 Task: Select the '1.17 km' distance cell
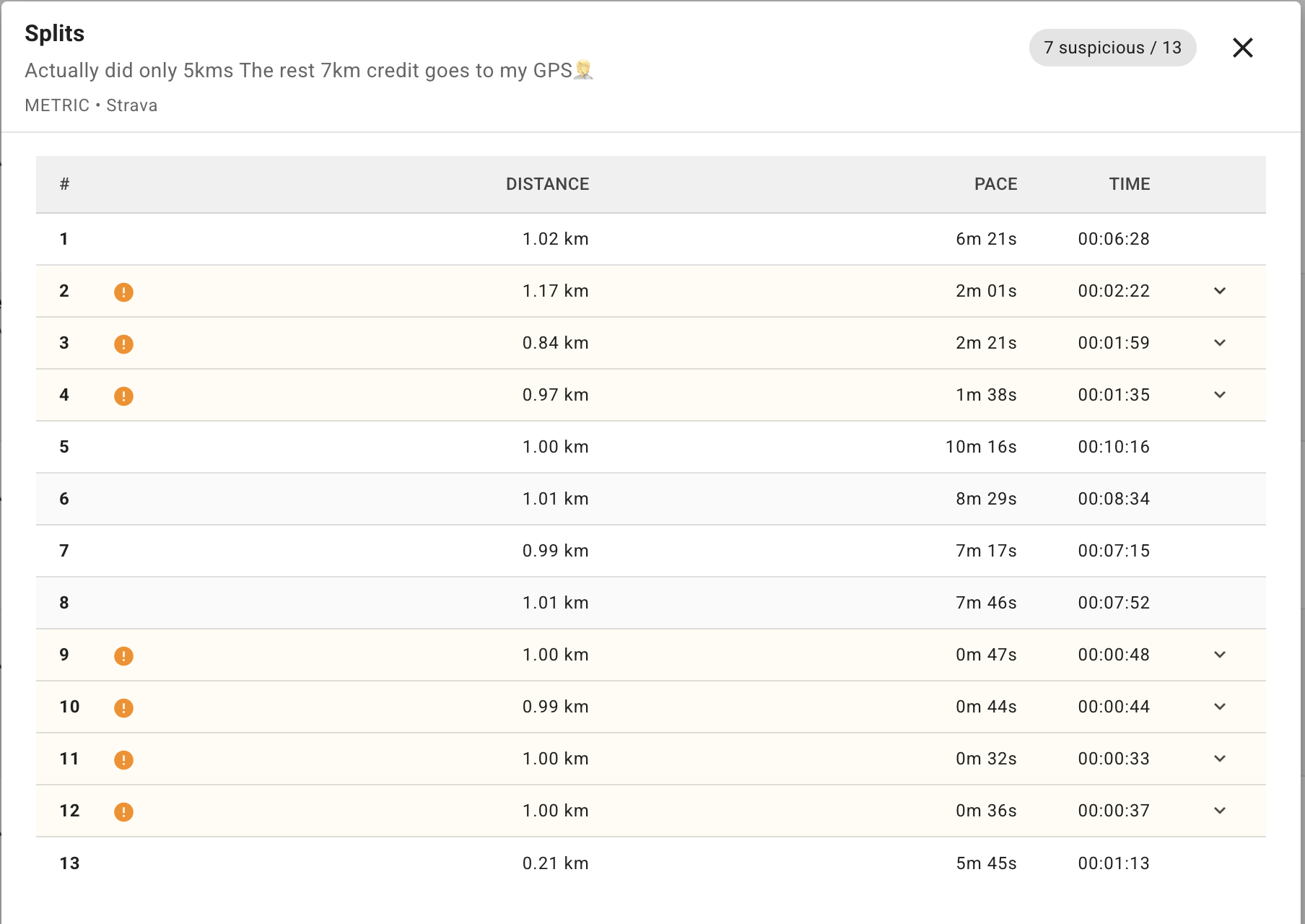coord(555,291)
